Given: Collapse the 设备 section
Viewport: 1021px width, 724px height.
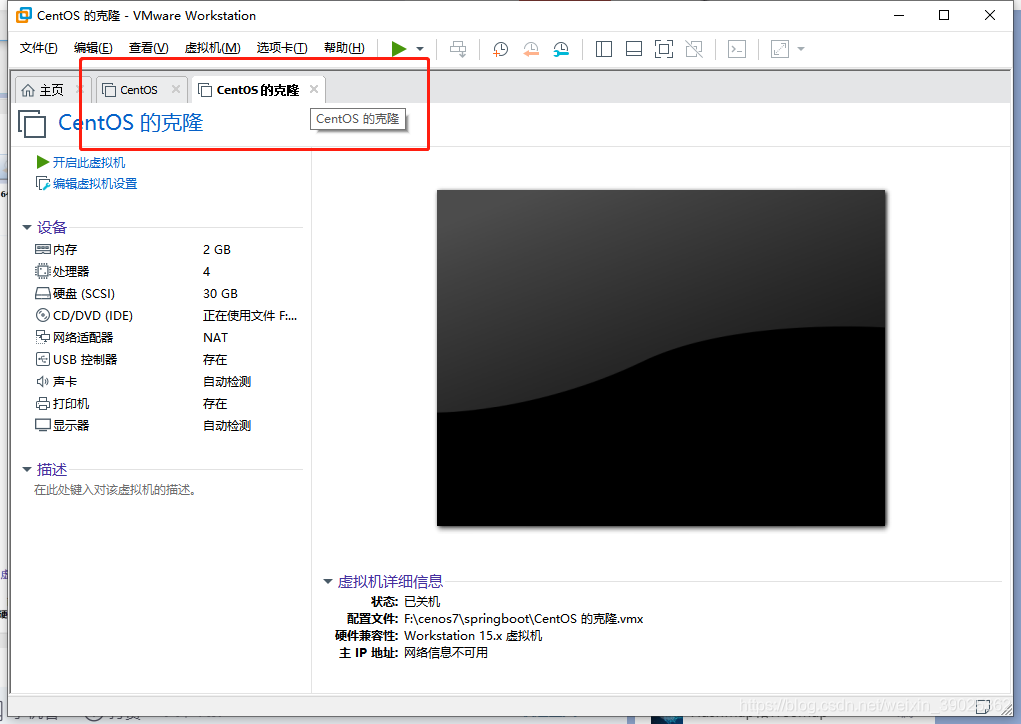Looking at the screenshot, I should (27, 227).
